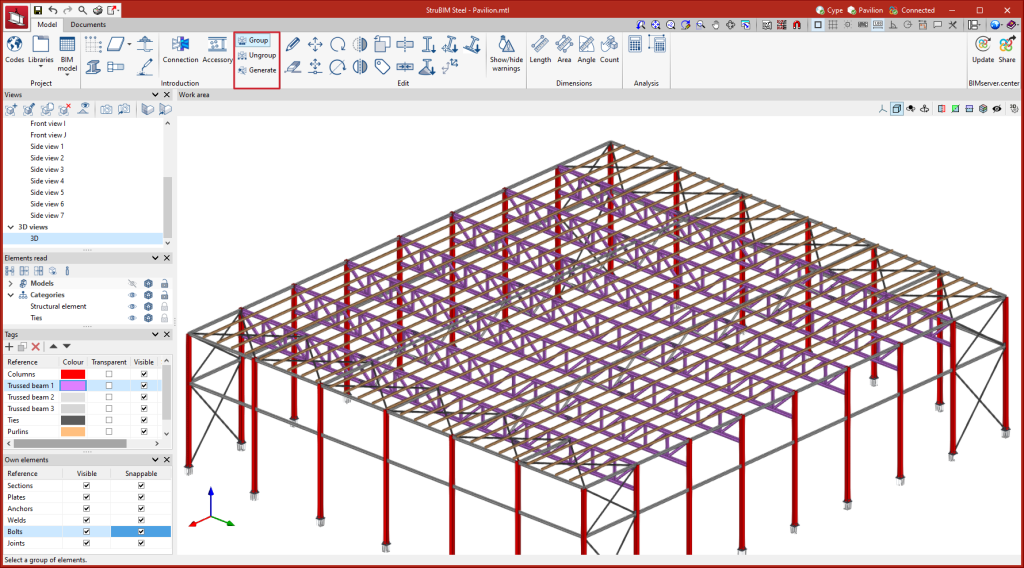Toggle Snappable checkbox for Welds
The height and width of the screenshot is (568, 1024).
click(x=141, y=520)
